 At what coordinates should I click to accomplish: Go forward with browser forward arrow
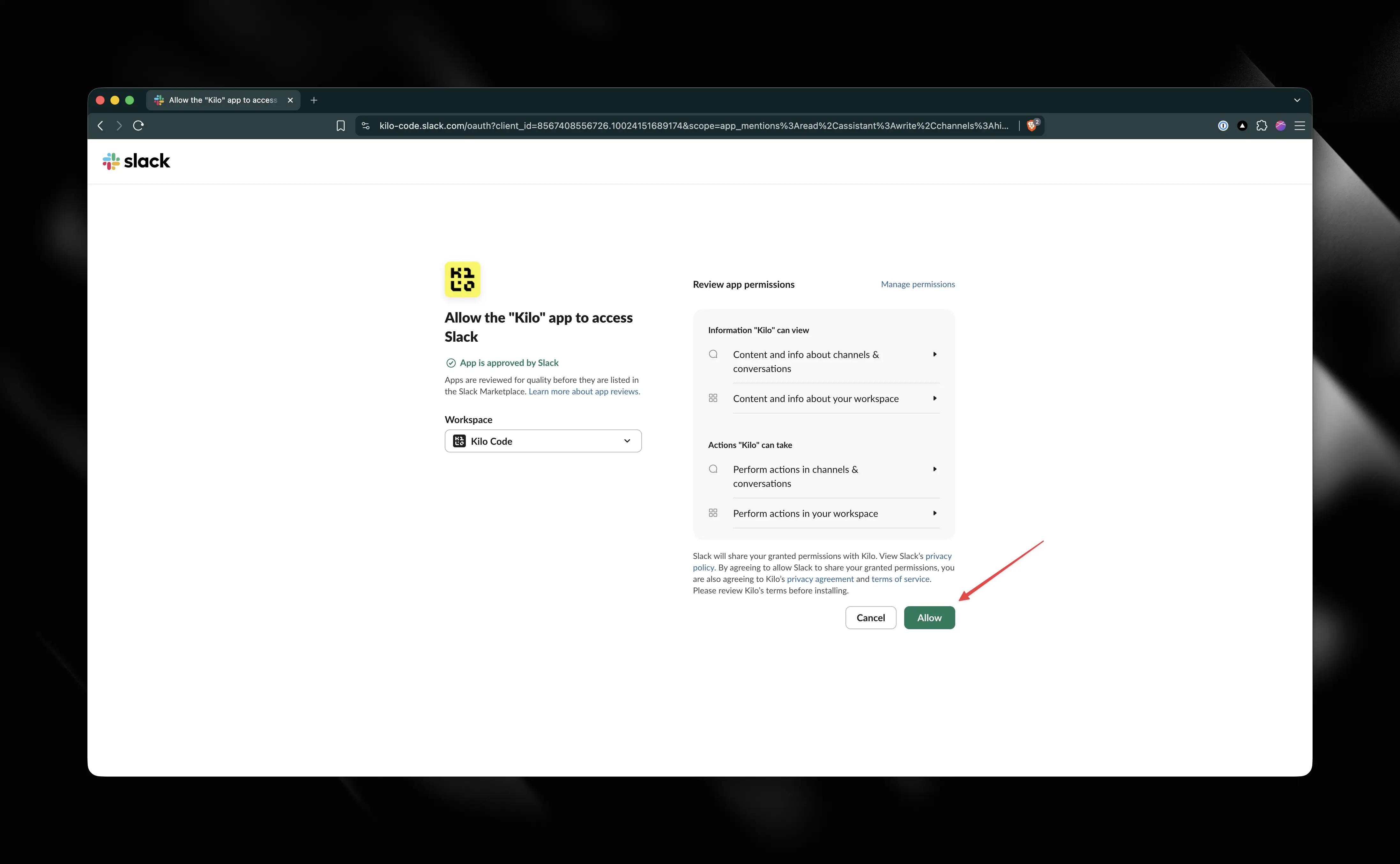tap(119, 126)
